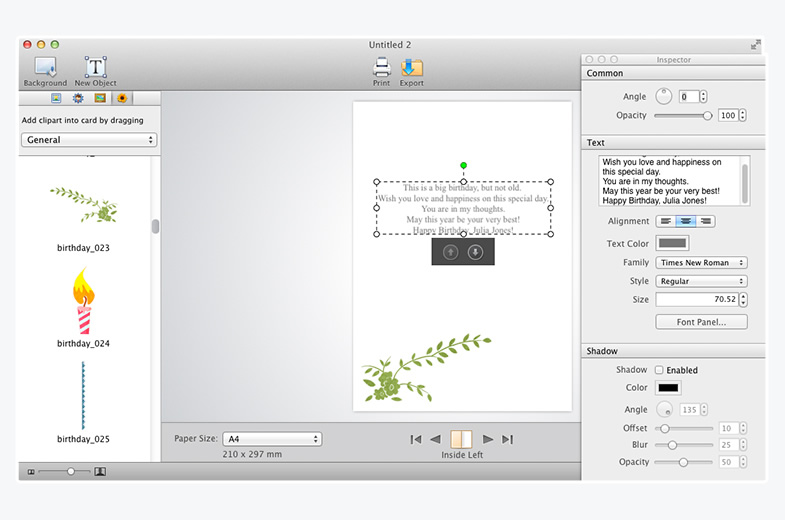Set text alignment to right
785x520 pixels.
point(705,221)
